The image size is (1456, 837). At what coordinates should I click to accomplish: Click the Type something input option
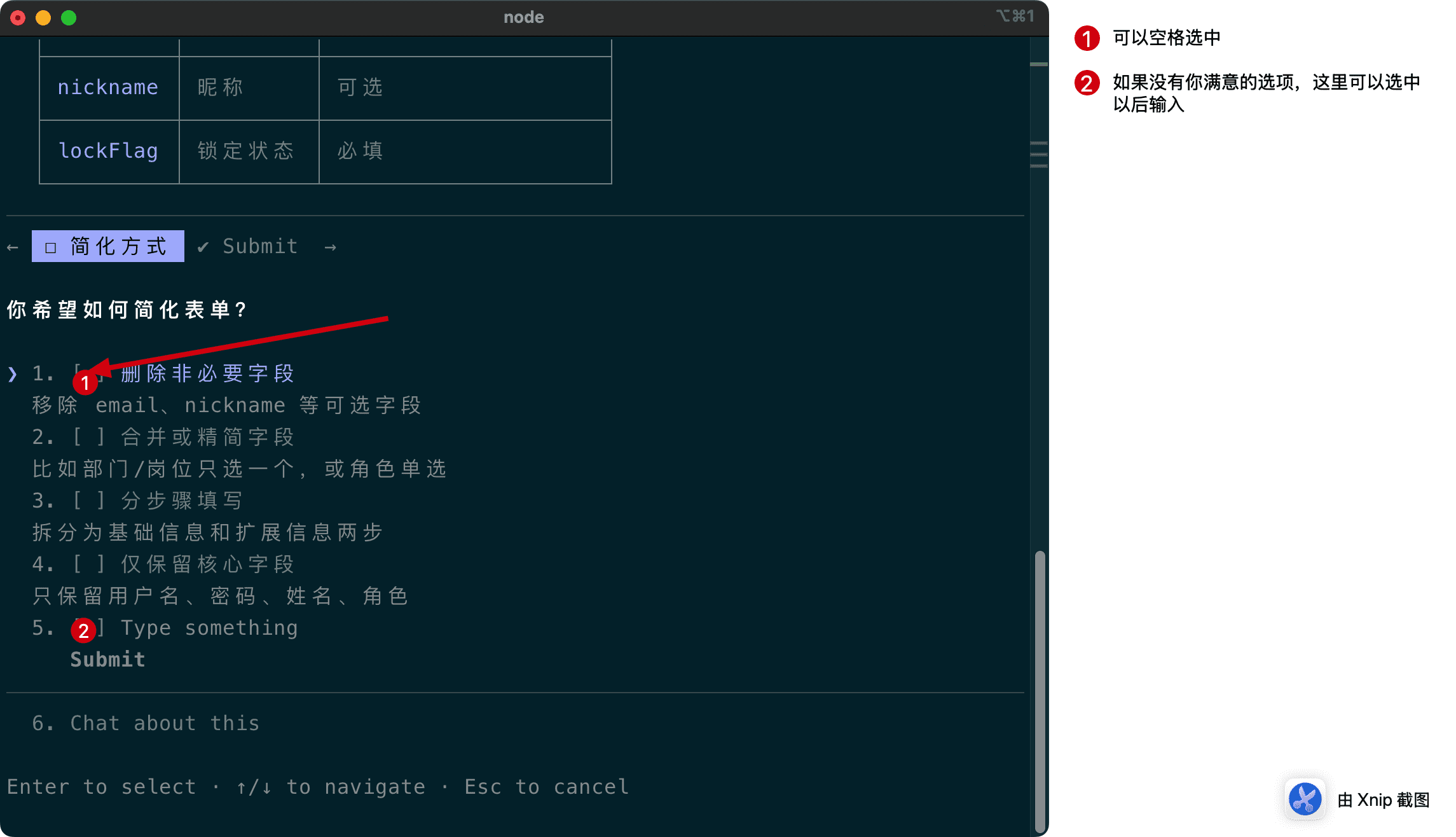[x=209, y=628]
